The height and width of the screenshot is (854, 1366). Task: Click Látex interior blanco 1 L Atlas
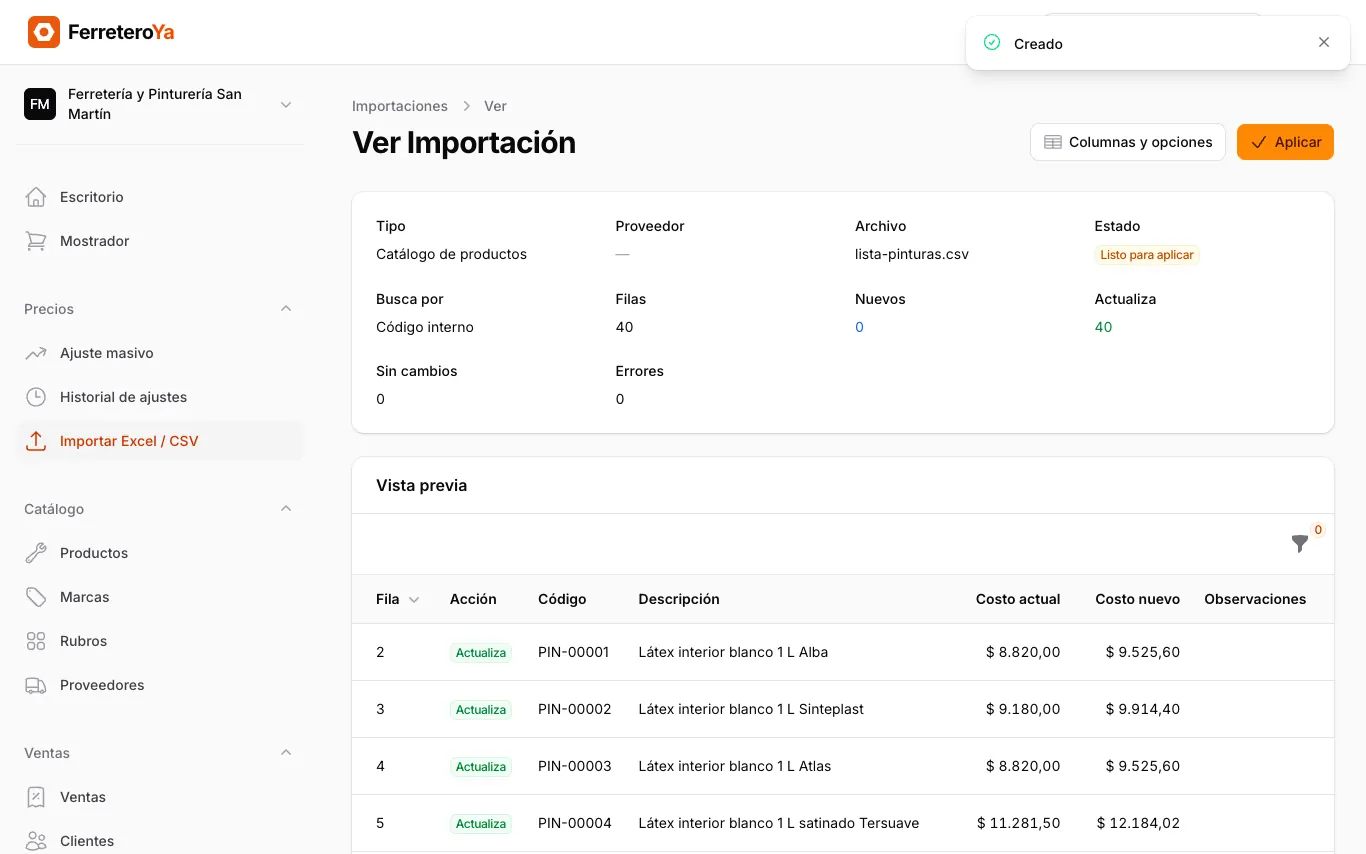point(735,766)
